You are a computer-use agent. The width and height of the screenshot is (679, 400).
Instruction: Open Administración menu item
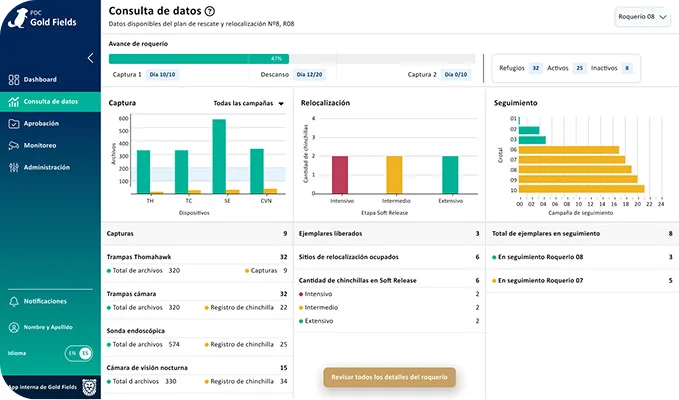[x=50, y=168]
